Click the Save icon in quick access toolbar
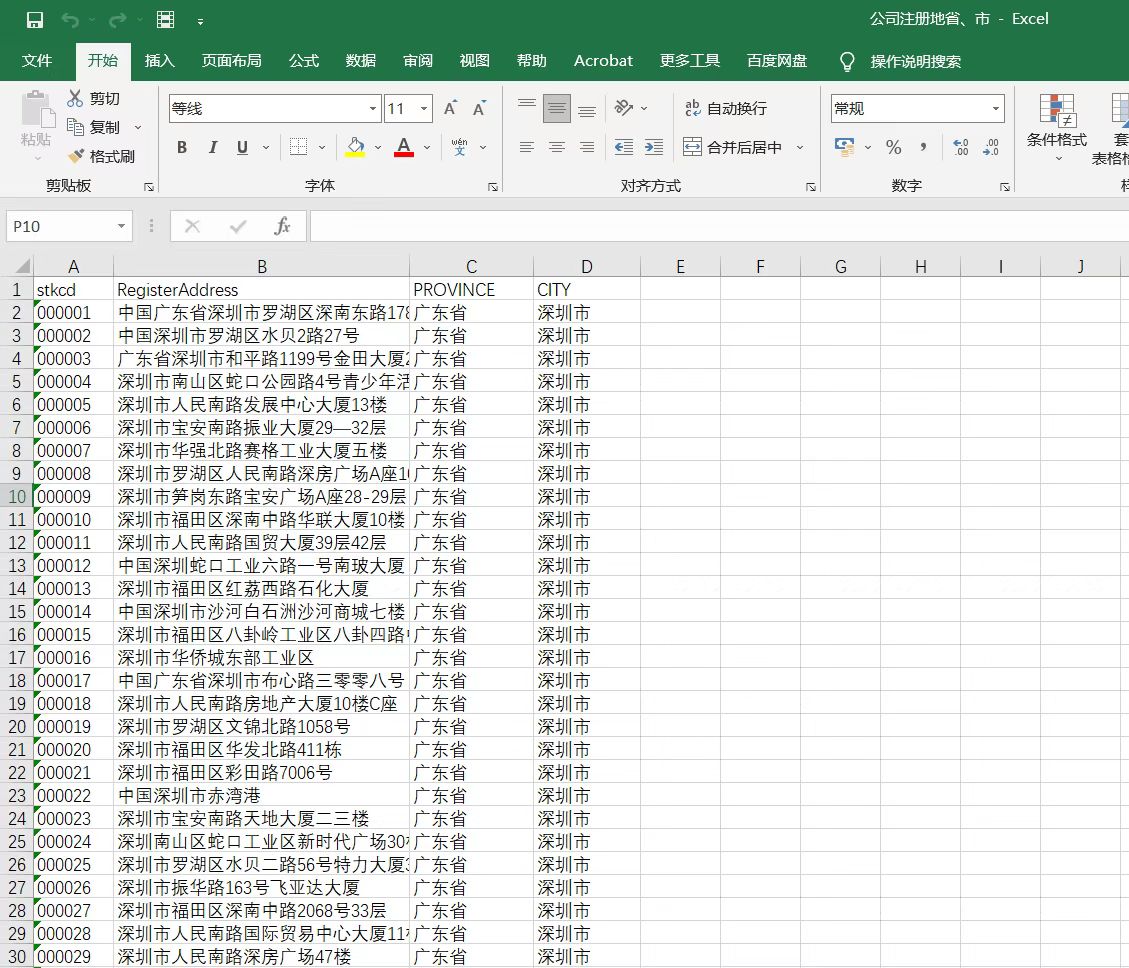Screen dimensions: 1129x968 (35, 20)
